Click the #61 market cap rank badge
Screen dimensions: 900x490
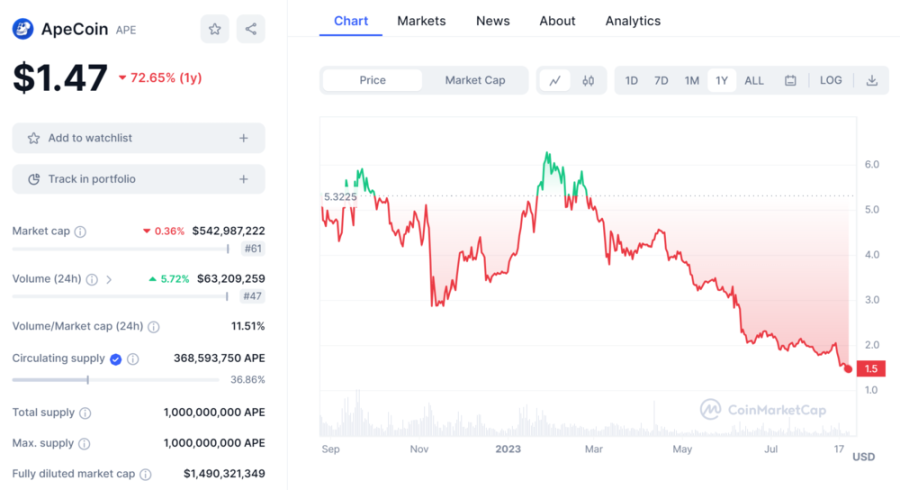(x=253, y=248)
